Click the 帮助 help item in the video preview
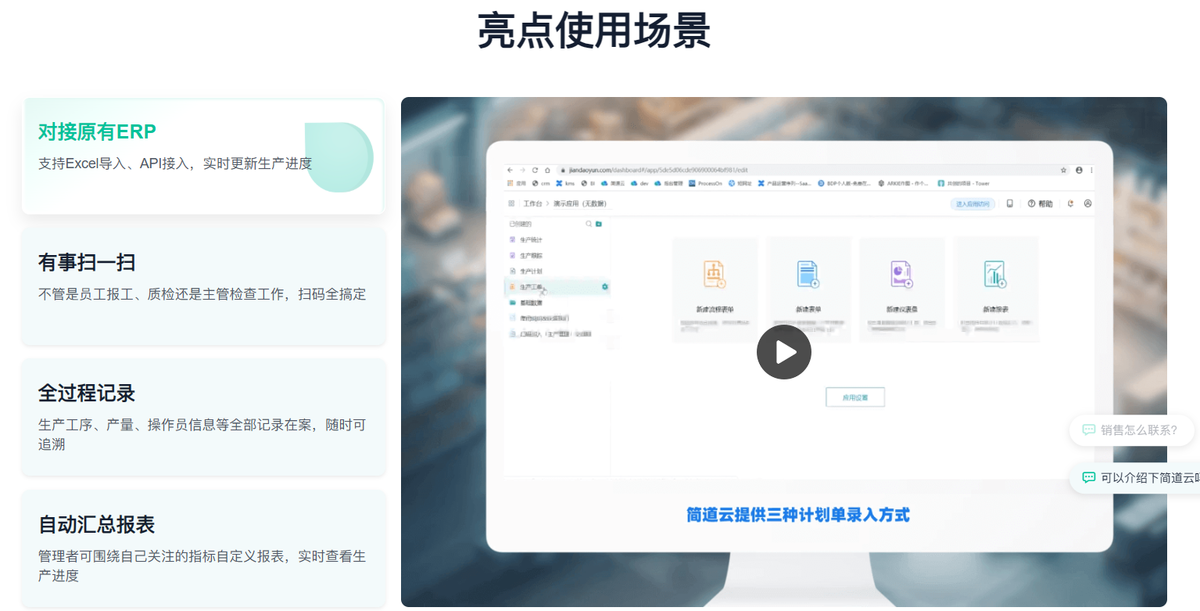 (1040, 203)
